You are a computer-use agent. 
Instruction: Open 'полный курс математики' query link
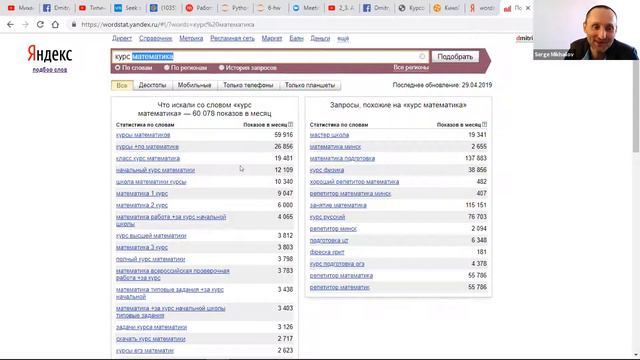151,259
